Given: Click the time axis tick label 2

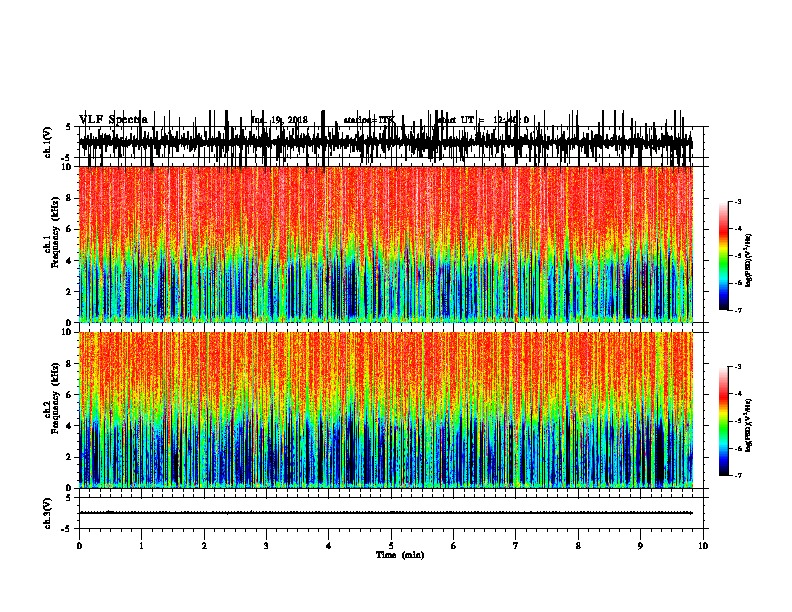Looking at the screenshot, I should click(x=204, y=546).
